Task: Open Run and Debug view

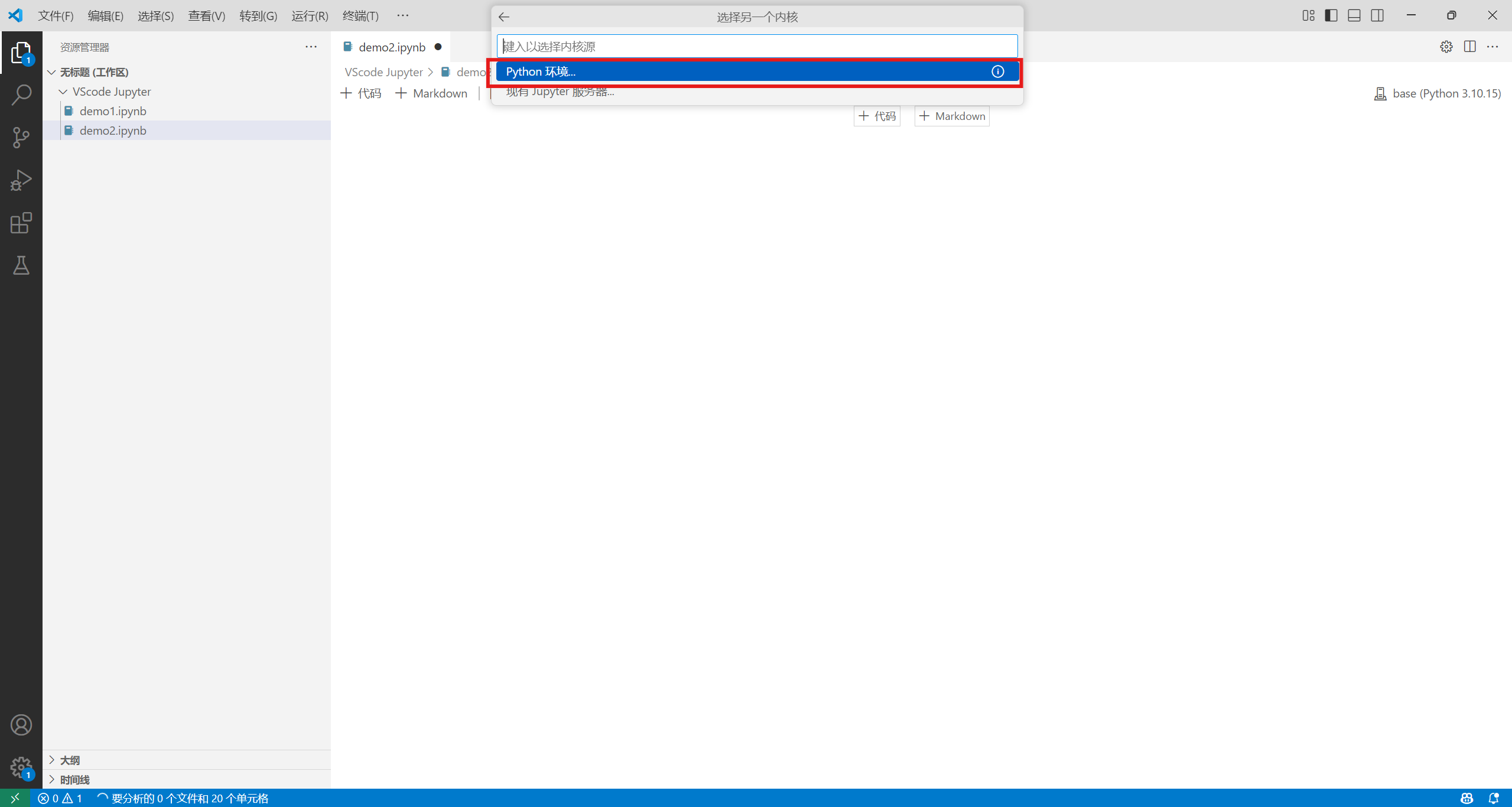Action: click(21, 180)
